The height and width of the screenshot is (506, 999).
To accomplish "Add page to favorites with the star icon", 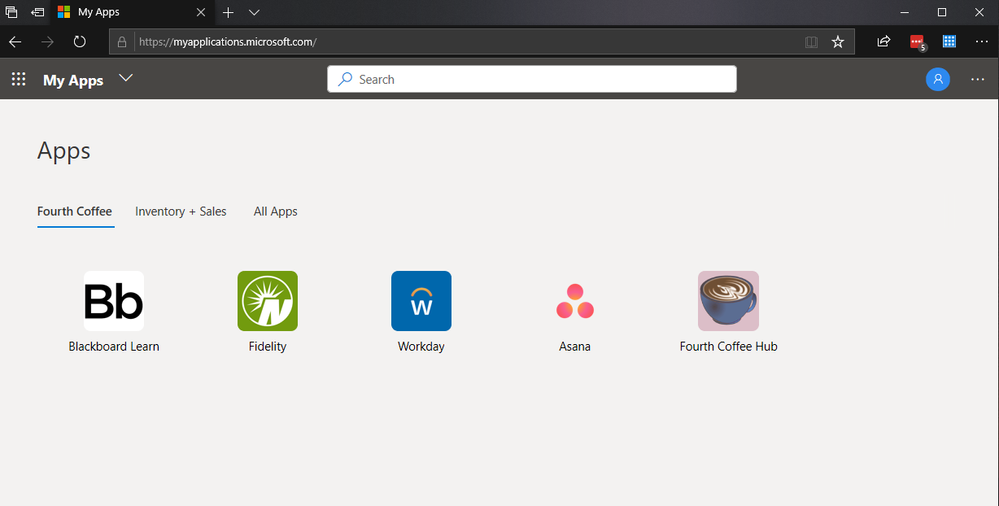I will [x=838, y=42].
